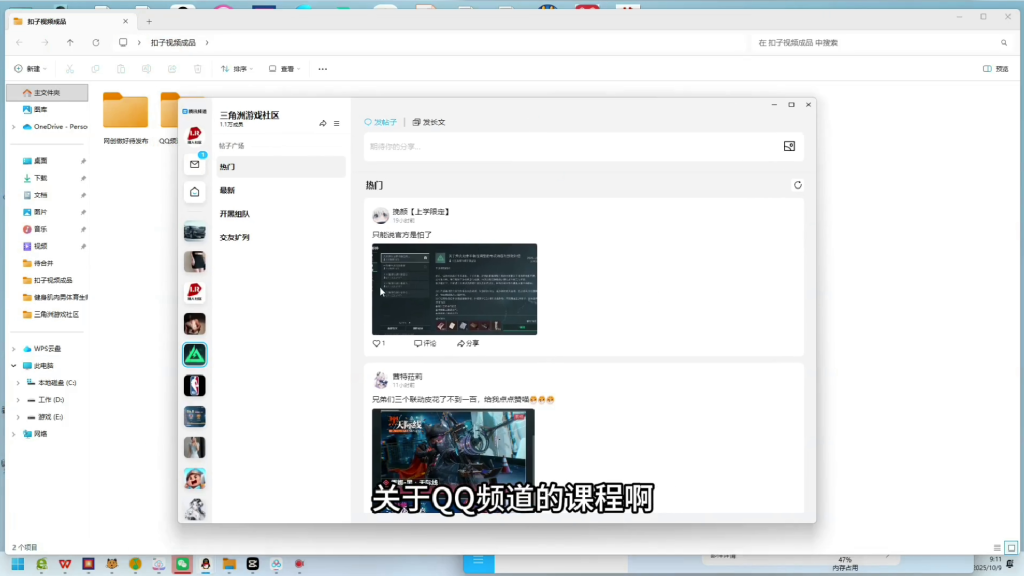Select the green Delta Force channel avatar icon
Screen dimensions: 1024x576
194,354
